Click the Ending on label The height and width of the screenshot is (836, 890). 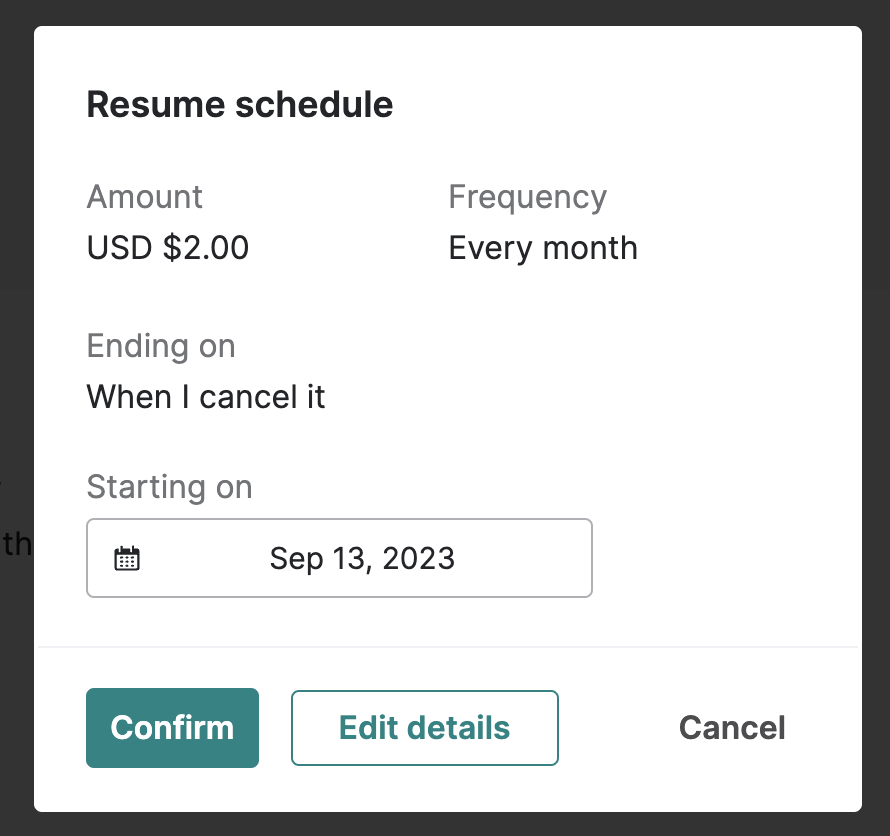(x=161, y=346)
